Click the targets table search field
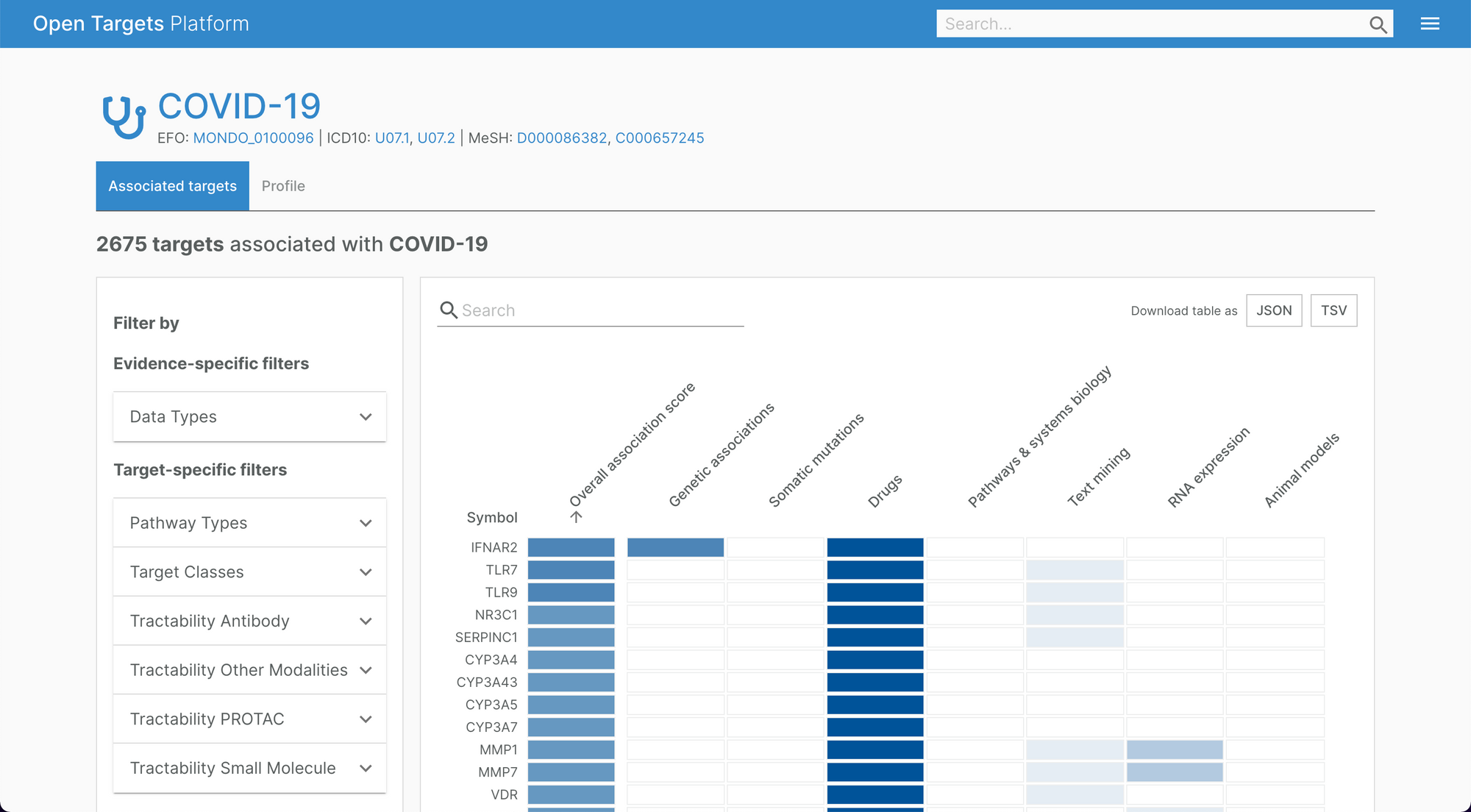The width and height of the screenshot is (1471, 812). coord(599,310)
